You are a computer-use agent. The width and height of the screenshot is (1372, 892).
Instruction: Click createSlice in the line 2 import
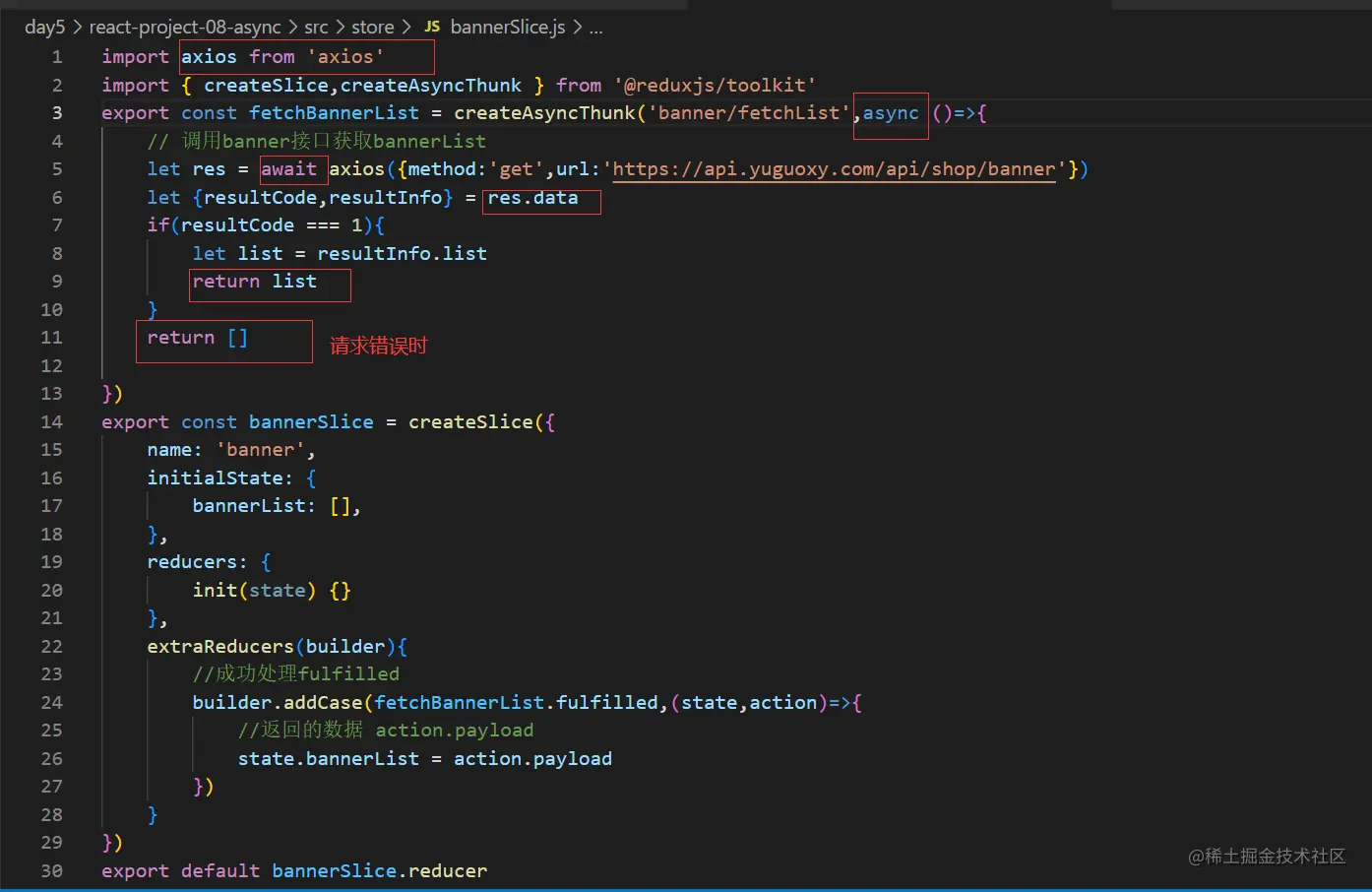[x=266, y=86]
